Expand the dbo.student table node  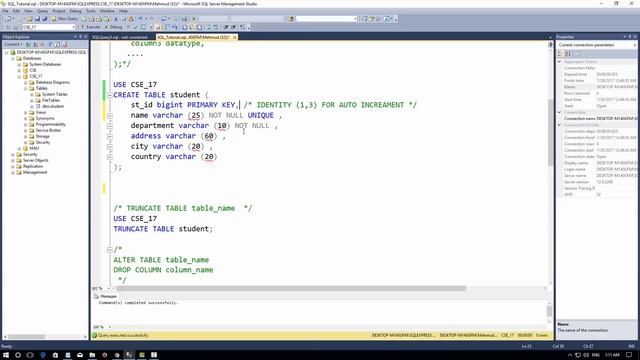click(x=32, y=106)
